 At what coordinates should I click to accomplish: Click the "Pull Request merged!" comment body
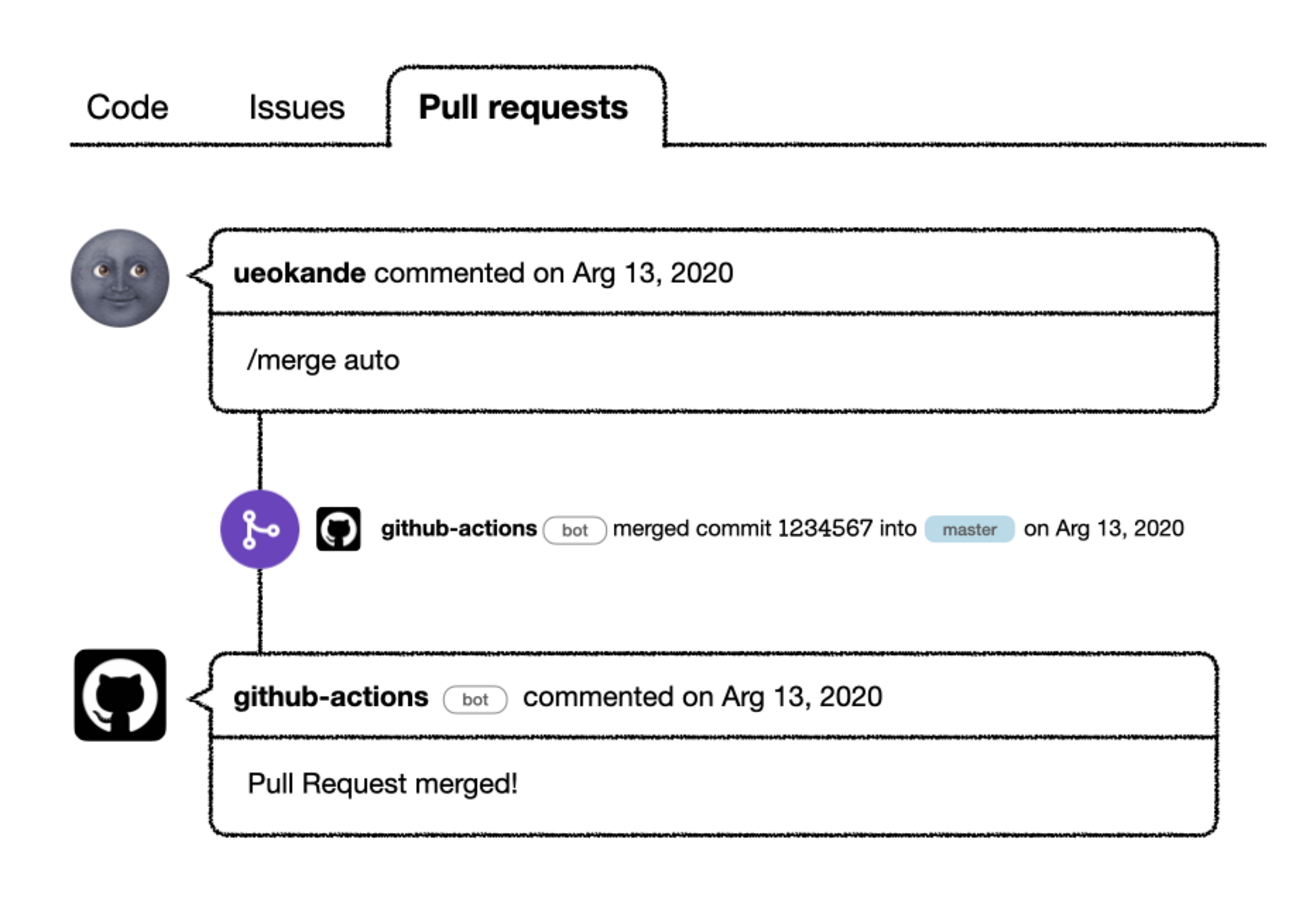click(x=383, y=783)
